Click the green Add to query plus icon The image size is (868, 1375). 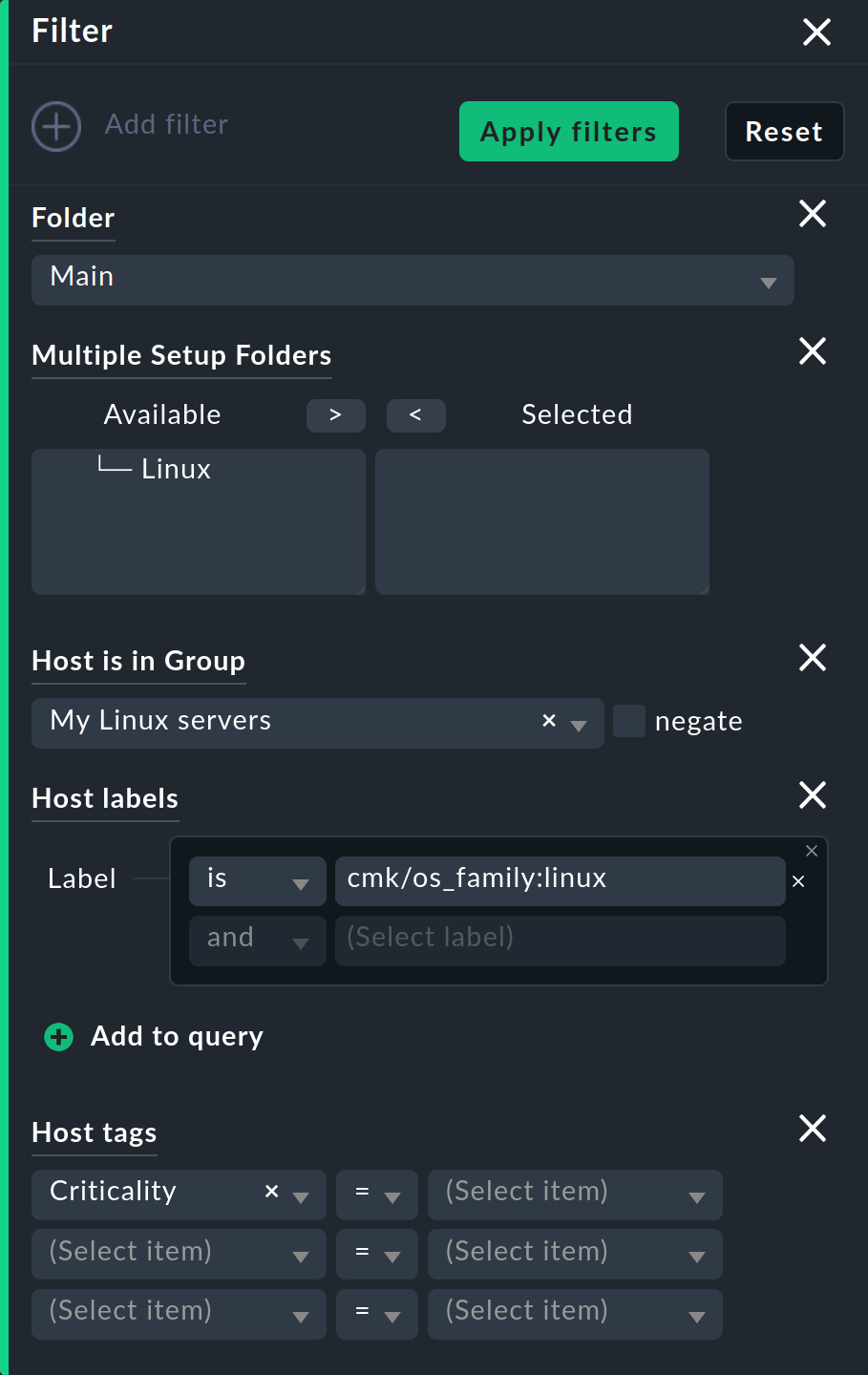[x=59, y=1037]
